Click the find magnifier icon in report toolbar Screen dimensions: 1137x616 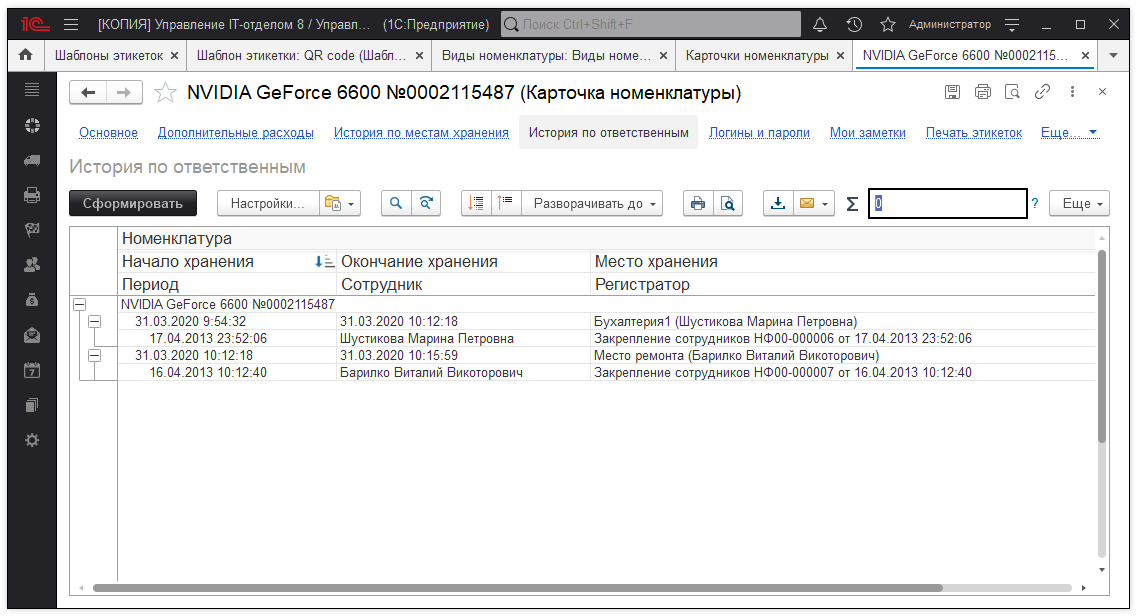397,203
